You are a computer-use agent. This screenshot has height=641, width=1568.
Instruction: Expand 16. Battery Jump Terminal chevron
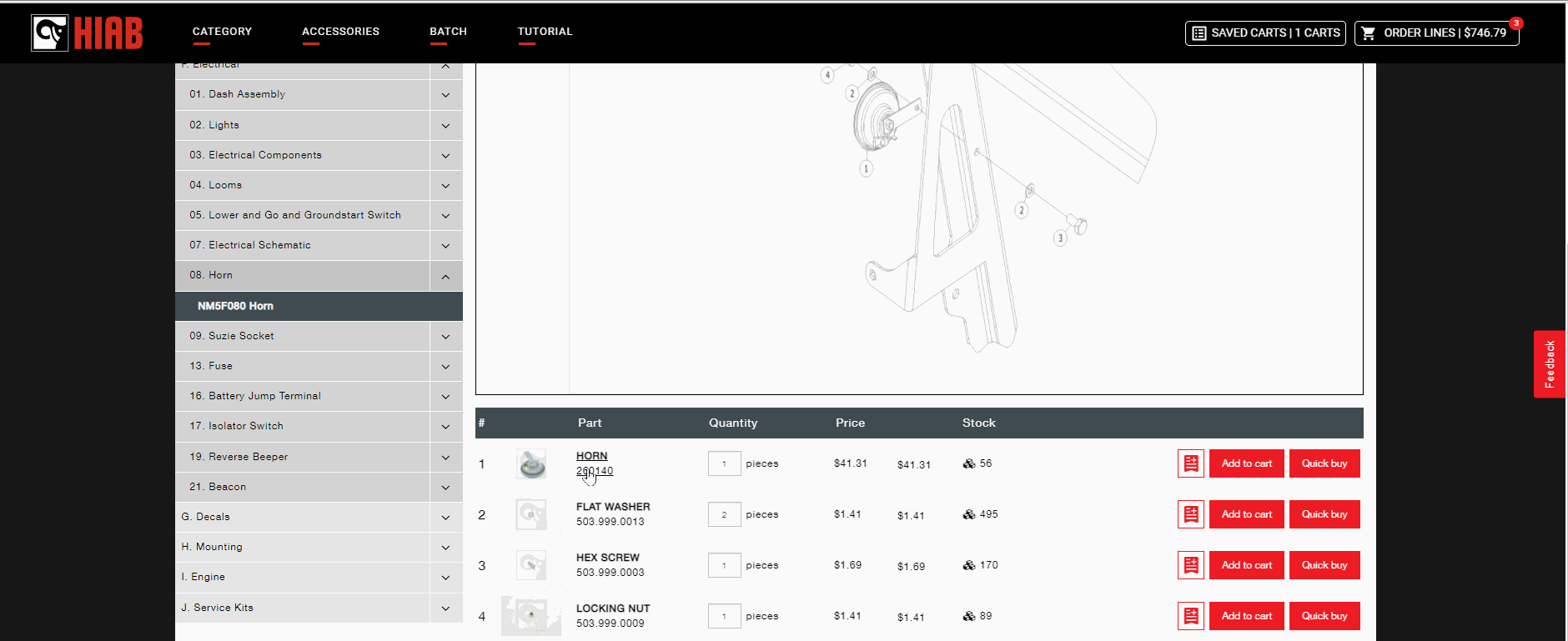click(x=445, y=397)
